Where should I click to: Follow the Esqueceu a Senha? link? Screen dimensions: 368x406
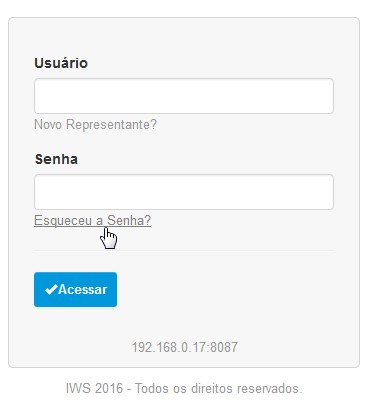click(92, 220)
